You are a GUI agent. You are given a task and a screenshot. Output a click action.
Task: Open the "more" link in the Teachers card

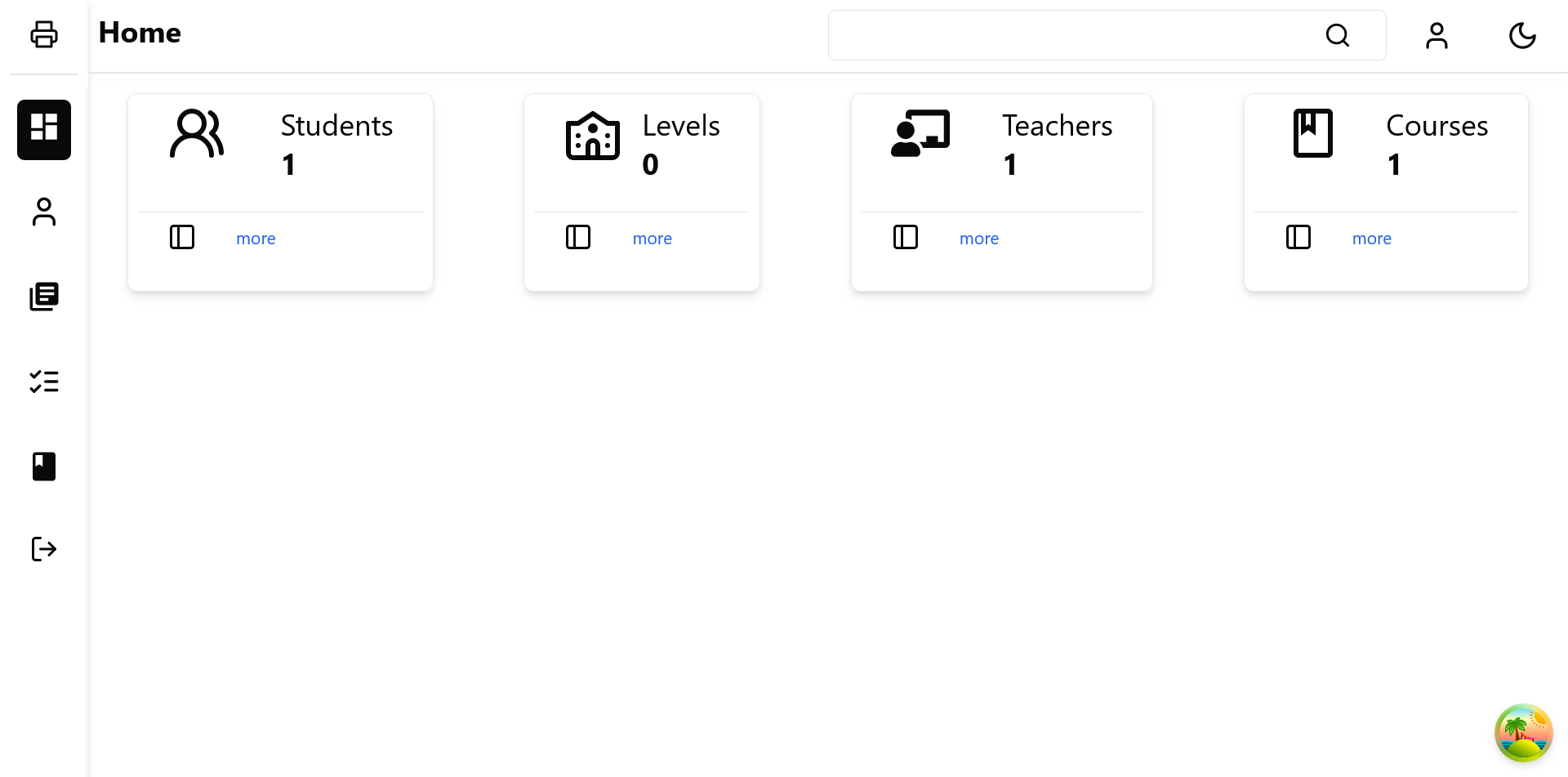point(978,239)
